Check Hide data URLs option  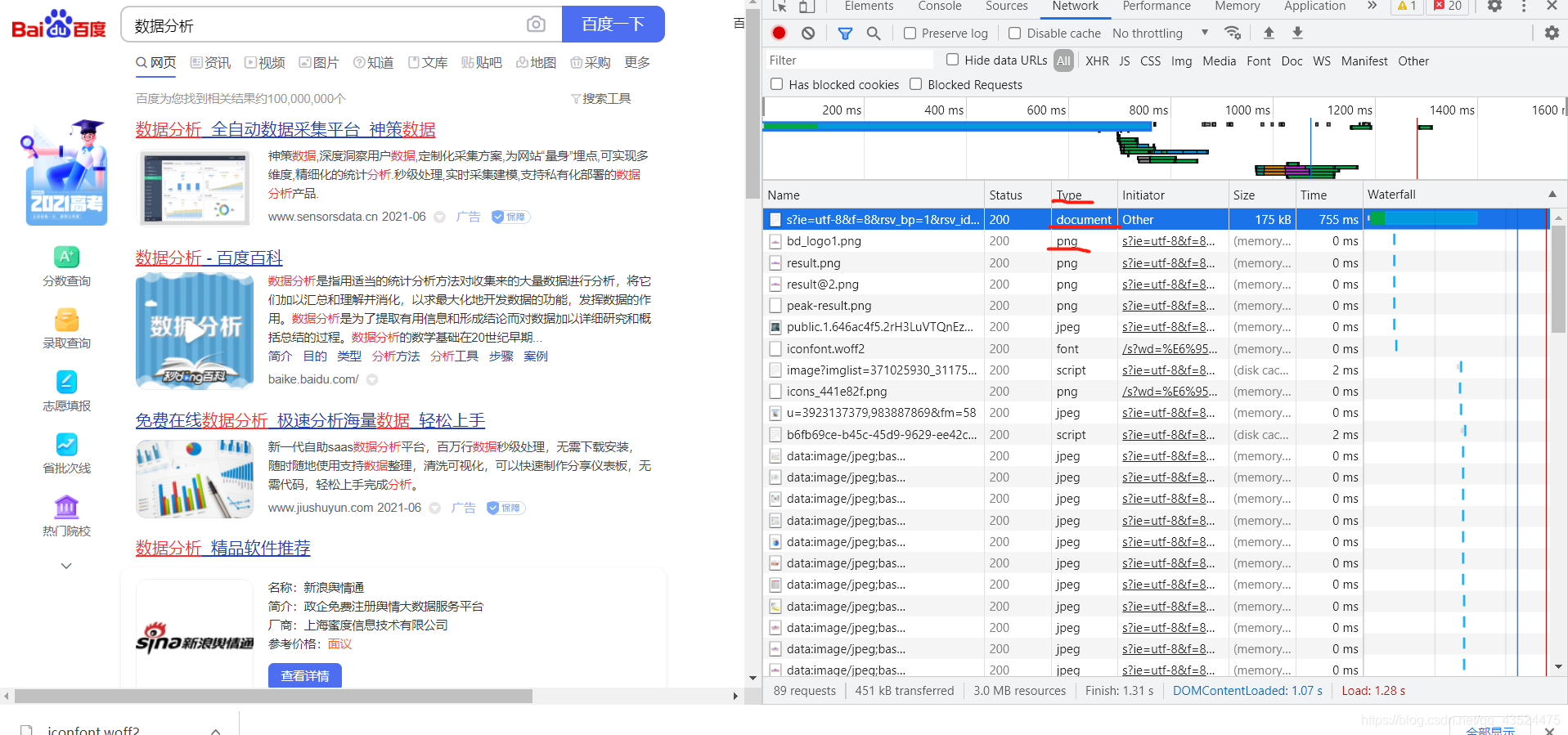(952, 60)
